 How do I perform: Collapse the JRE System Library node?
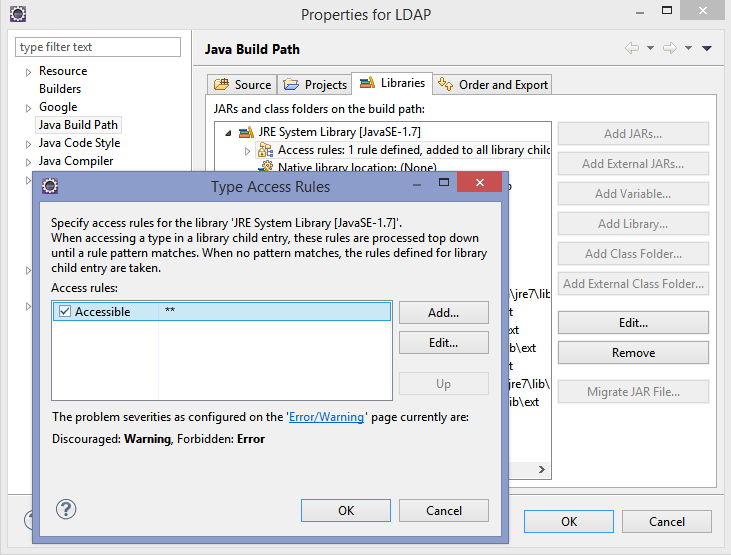tap(228, 133)
